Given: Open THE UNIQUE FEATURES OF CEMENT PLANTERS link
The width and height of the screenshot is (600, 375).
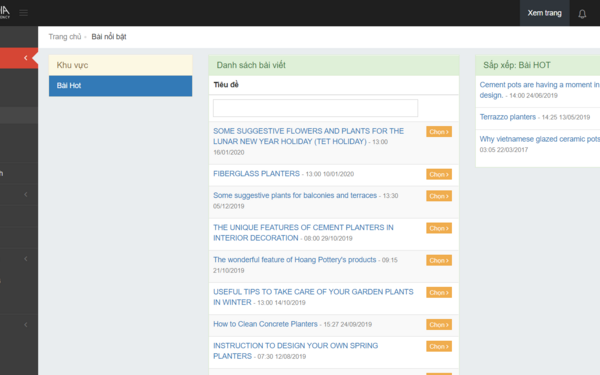Looking at the screenshot, I should coord(303,233).
